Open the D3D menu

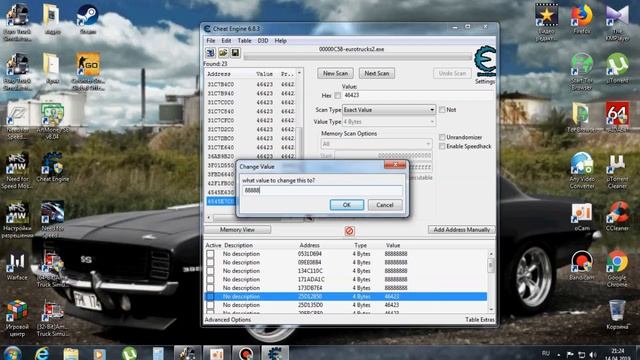tap(262, 41)
